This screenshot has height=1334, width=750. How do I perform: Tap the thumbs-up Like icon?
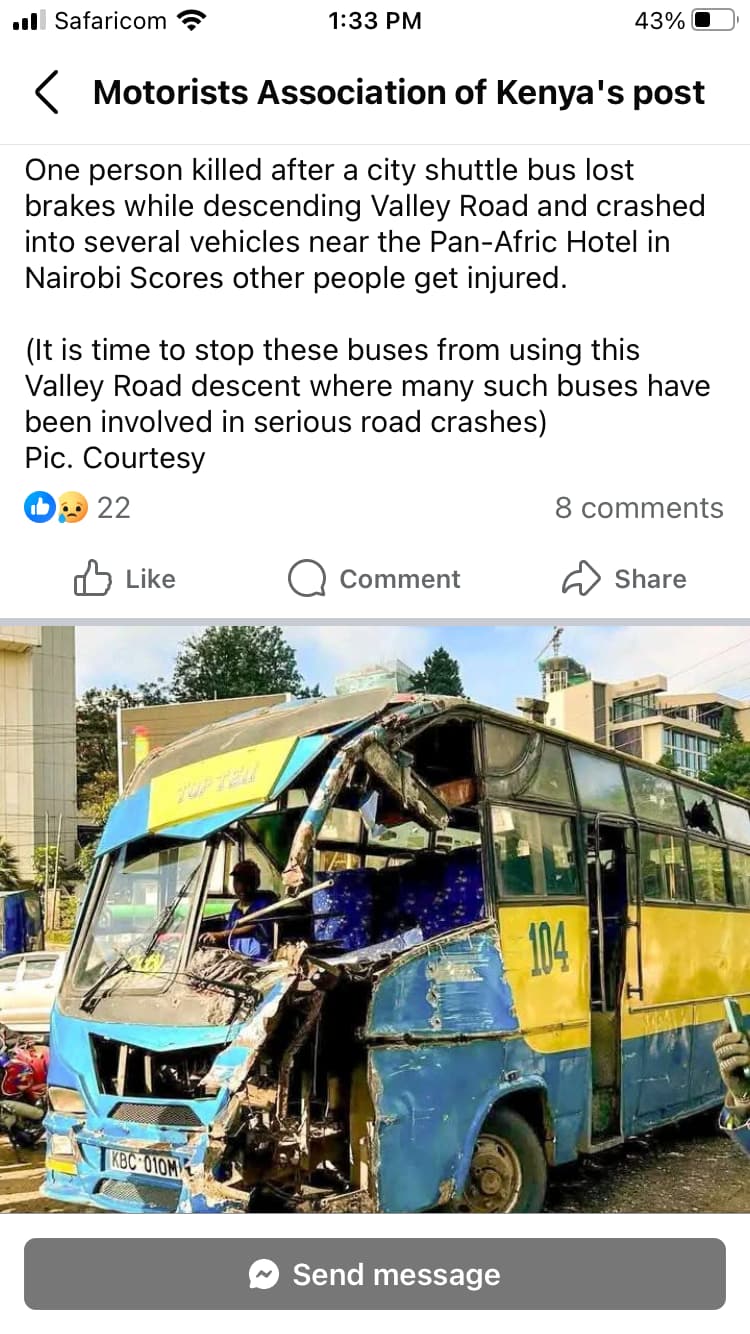pos(92,578)
